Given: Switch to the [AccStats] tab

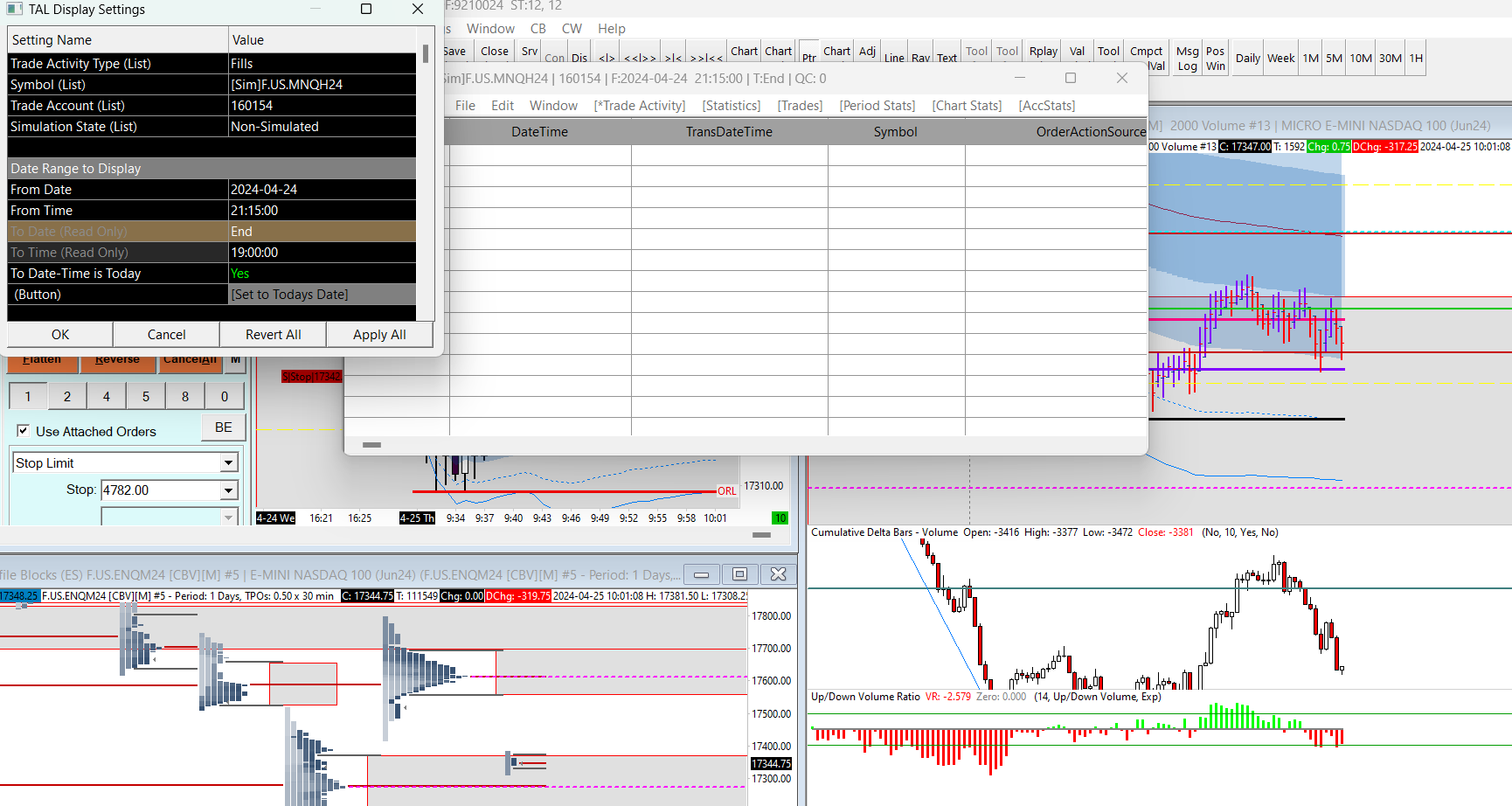Looking at the screenshot, I should coord(1047,106).
